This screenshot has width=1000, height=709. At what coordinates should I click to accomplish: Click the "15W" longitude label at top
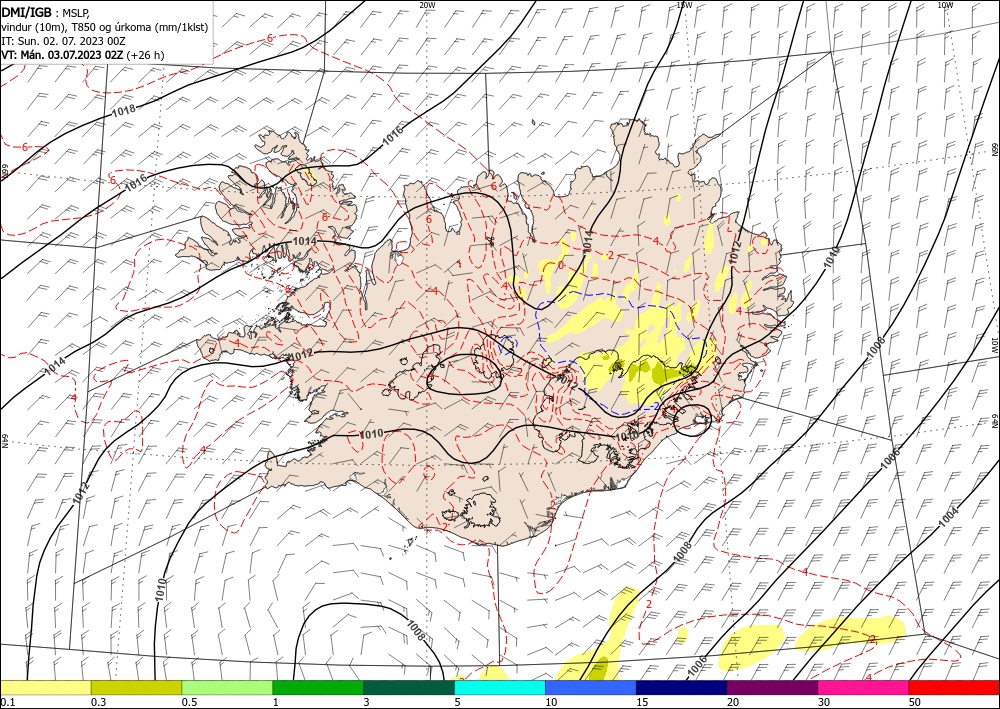(684, 5)
